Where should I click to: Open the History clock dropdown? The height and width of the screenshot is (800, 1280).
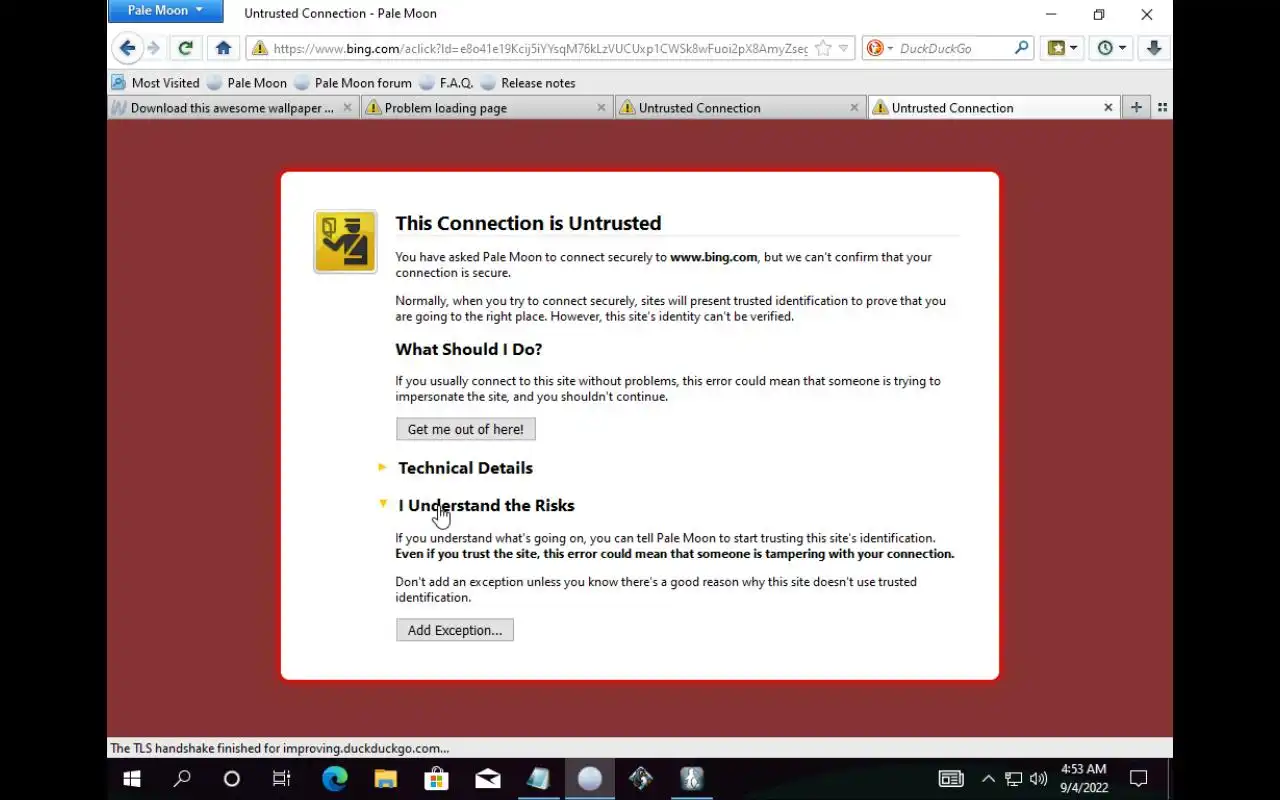1111,48
